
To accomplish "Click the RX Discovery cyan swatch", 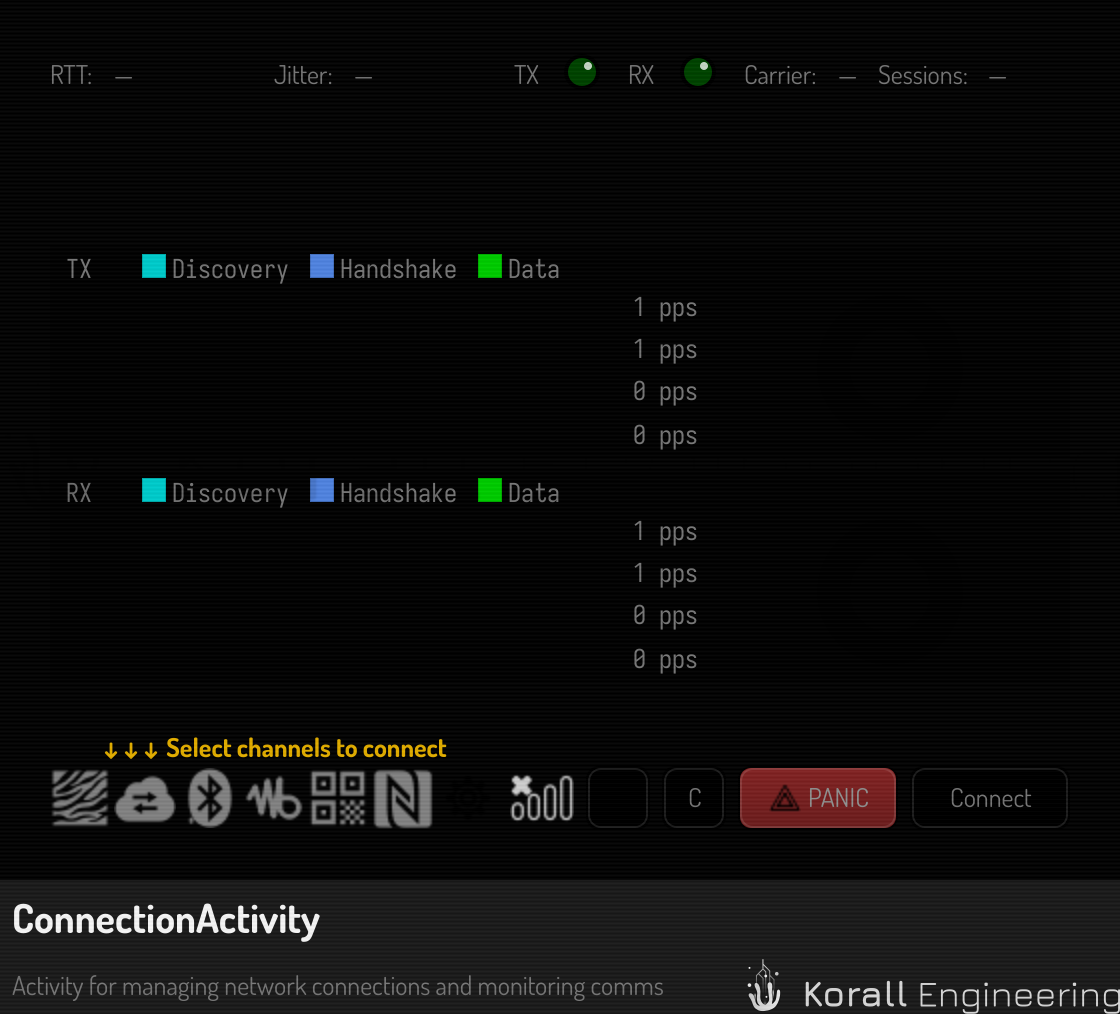I will click(154, 491).
